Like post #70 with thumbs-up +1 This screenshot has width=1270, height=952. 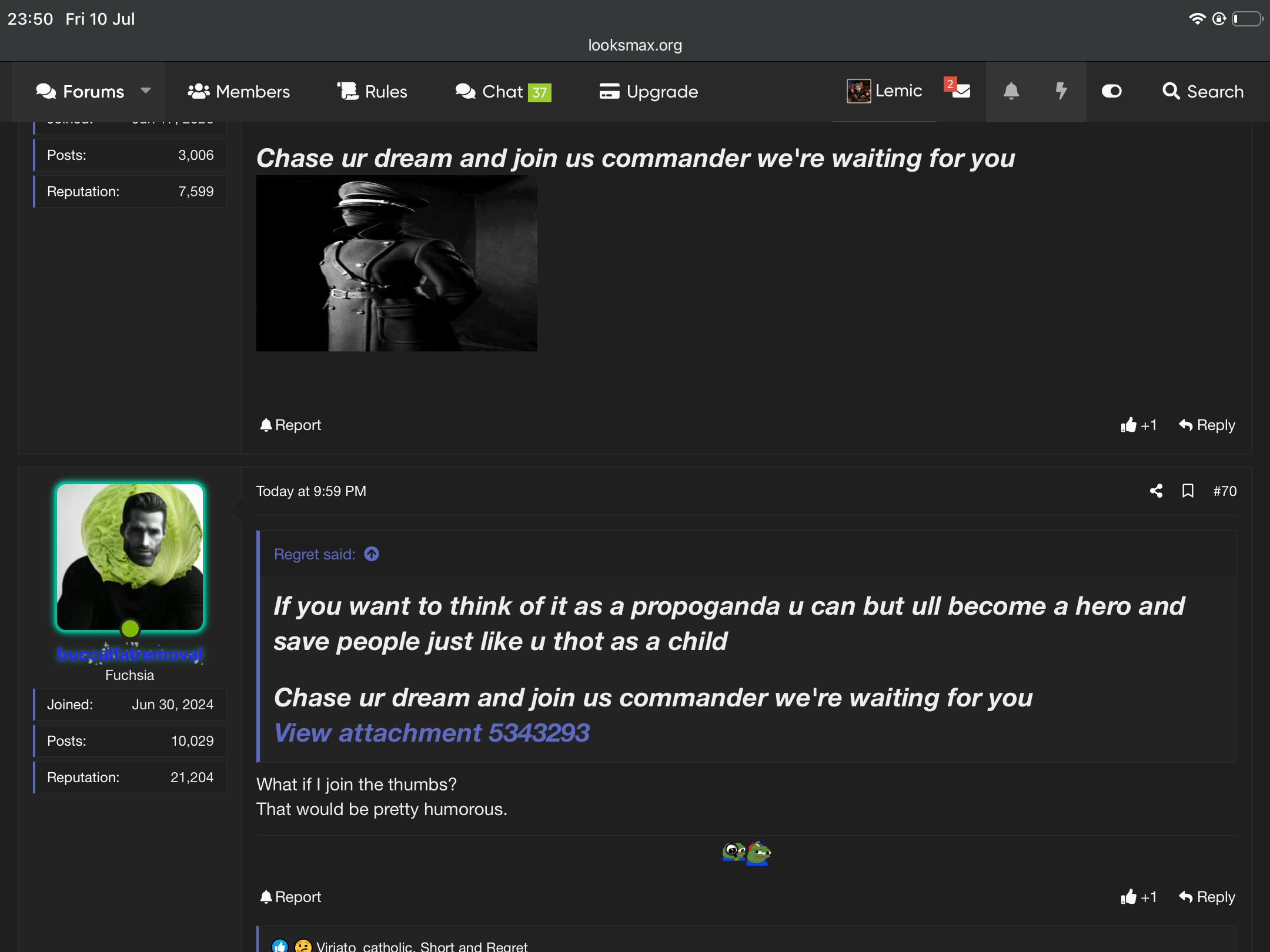[1138, 897]
